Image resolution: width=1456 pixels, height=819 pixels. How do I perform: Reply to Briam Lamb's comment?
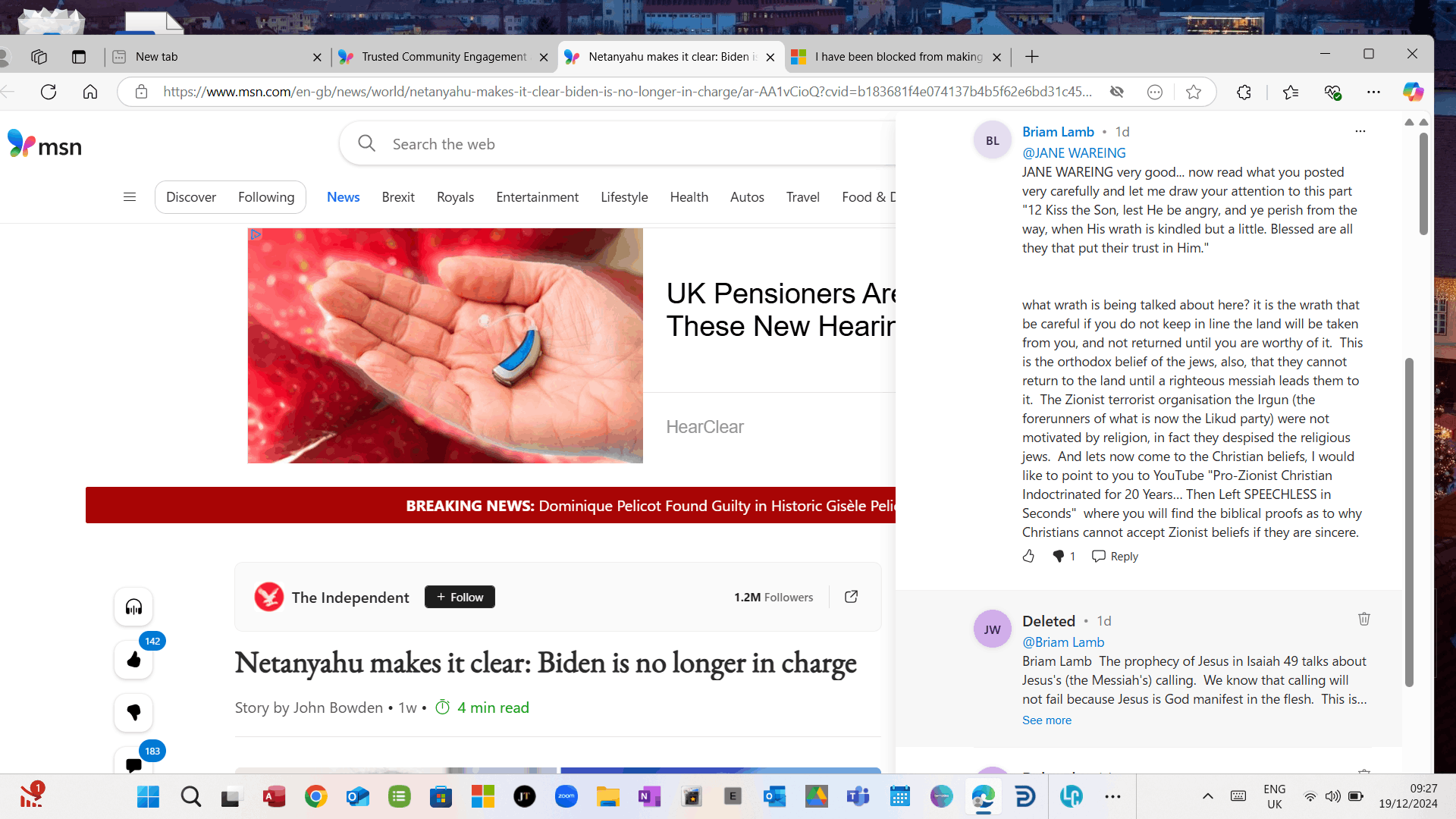[x=1115, y=556]
